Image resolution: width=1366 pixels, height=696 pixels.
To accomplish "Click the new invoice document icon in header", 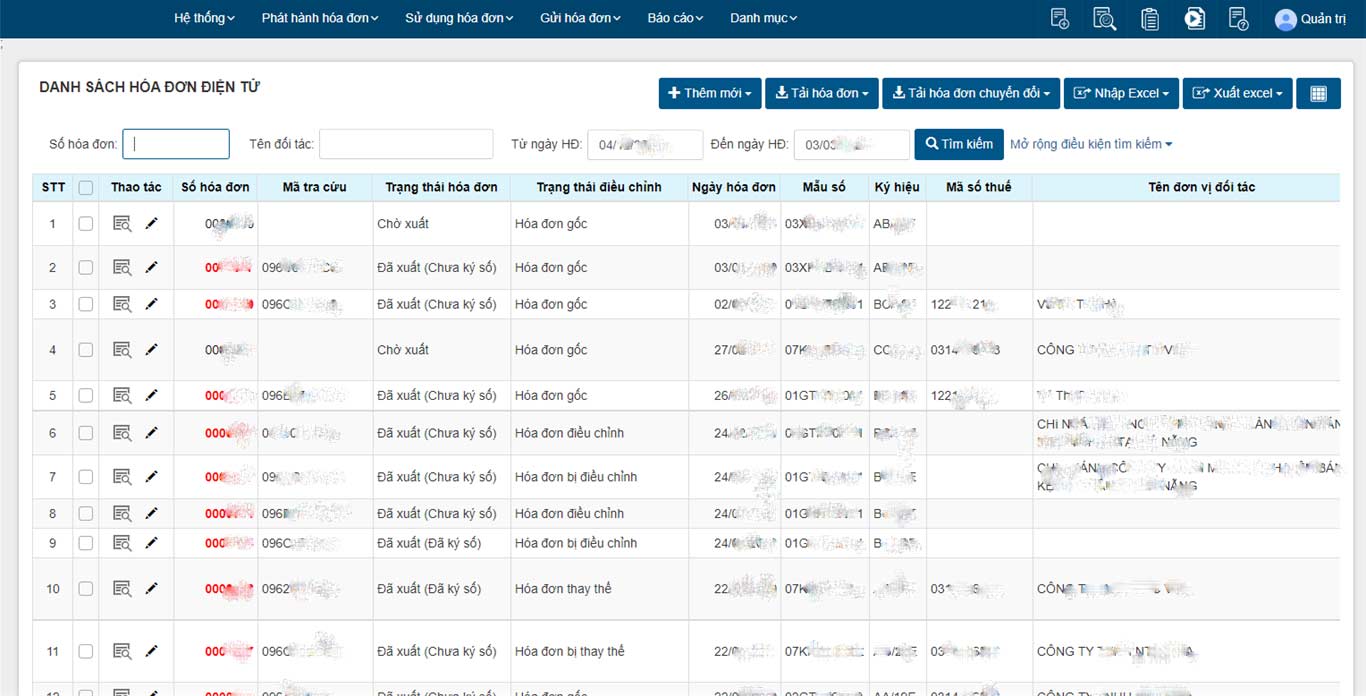I will click(1060, 19).
